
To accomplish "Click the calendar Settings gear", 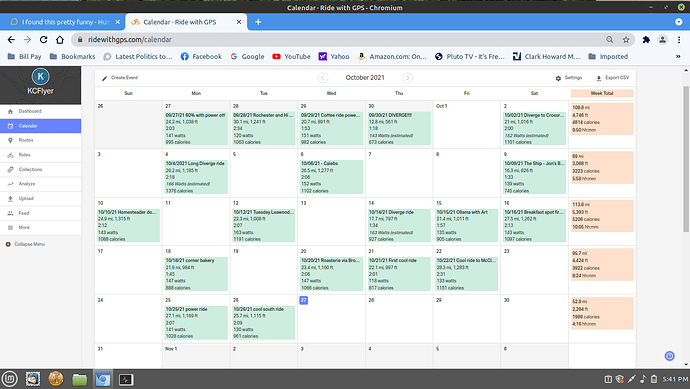I will (x=558, y=78).
